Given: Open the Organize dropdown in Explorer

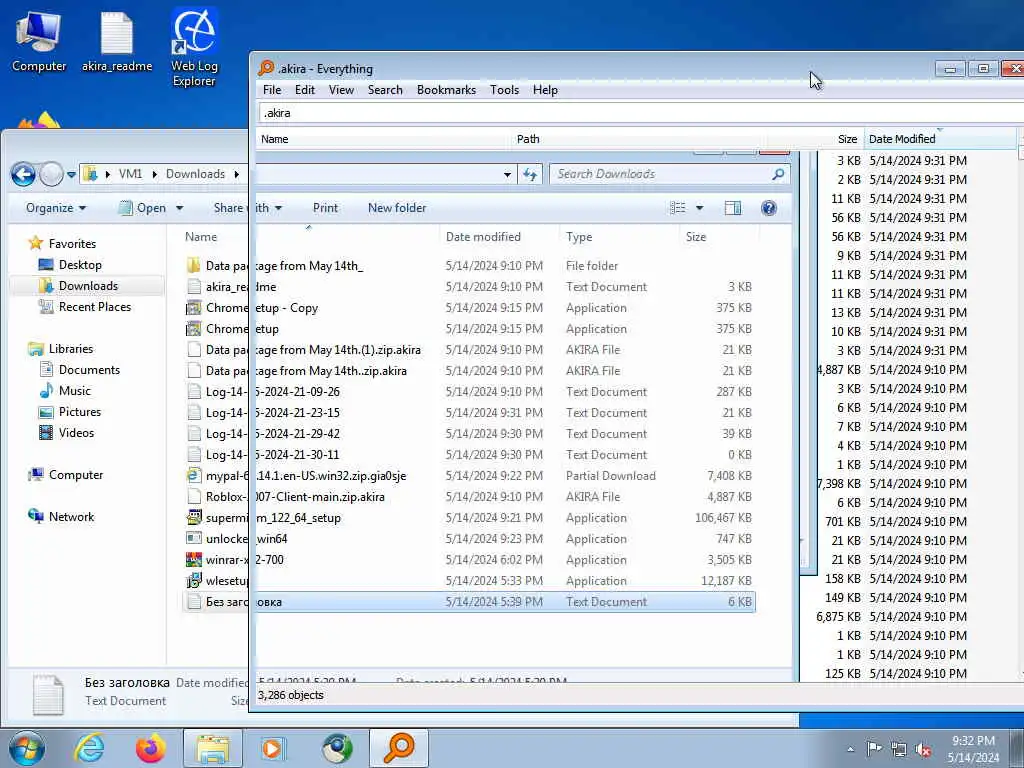Looking at the screenshot, I should 56,208.
